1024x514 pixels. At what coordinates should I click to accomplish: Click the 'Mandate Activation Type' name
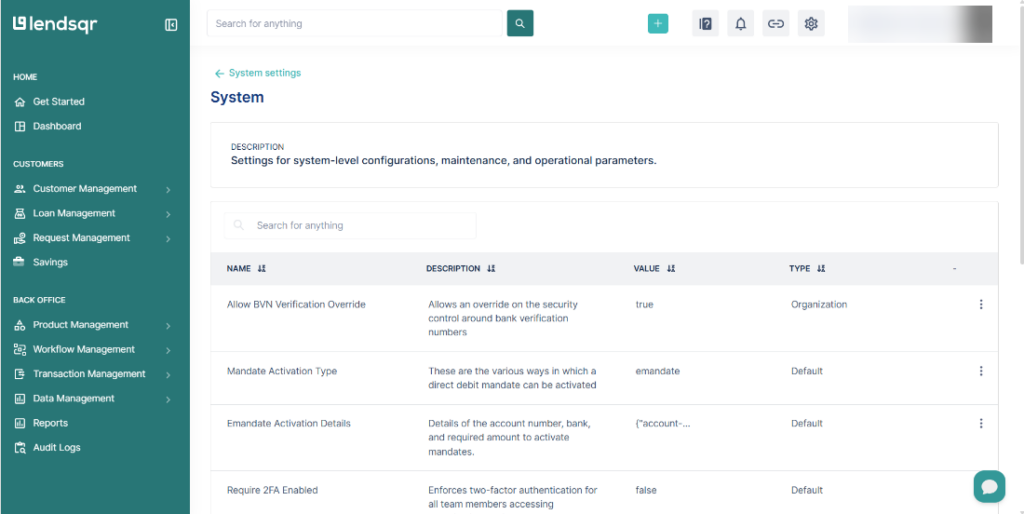tap(281, 371)
